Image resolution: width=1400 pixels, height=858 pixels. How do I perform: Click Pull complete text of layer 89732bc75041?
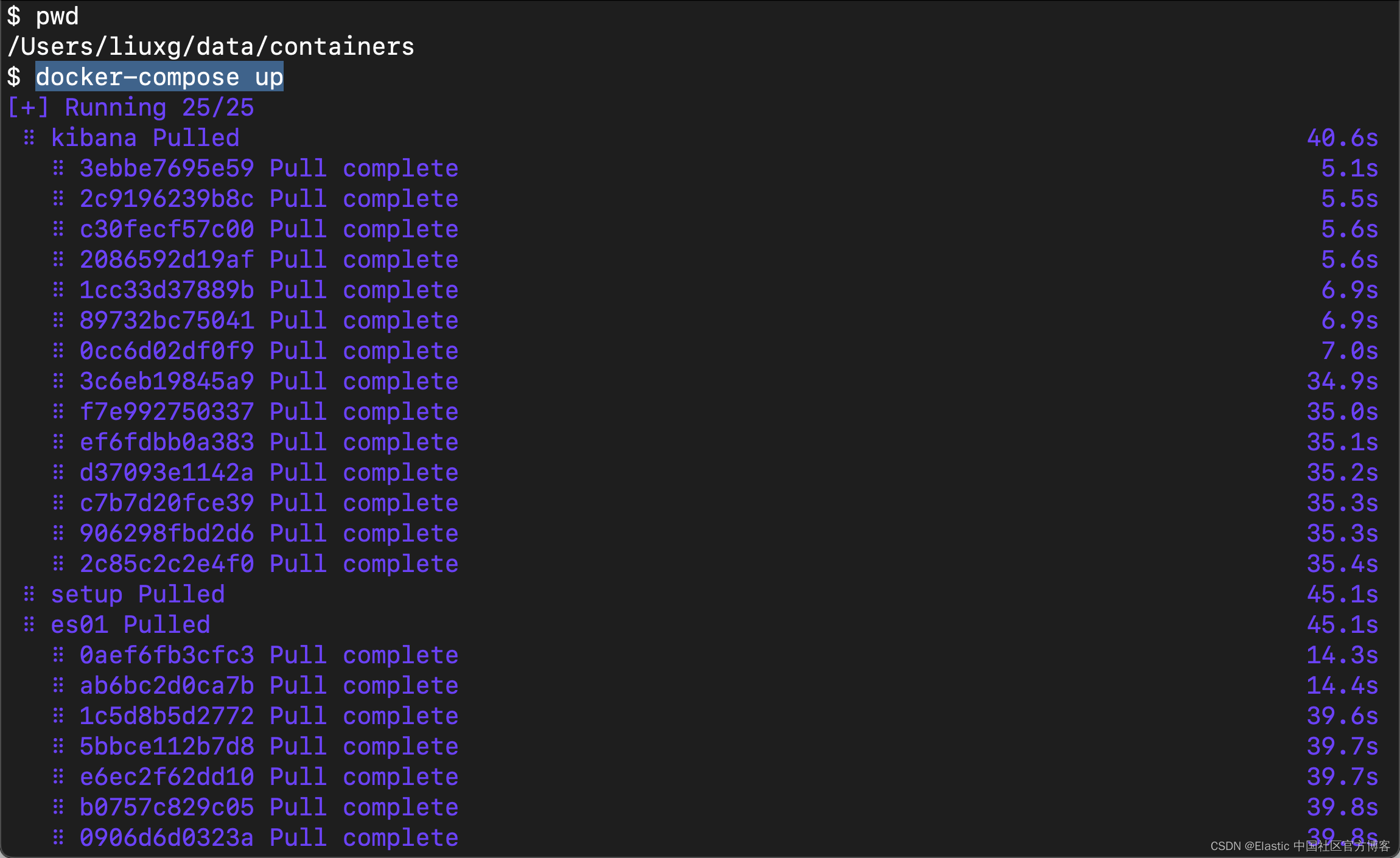[364, 321]
